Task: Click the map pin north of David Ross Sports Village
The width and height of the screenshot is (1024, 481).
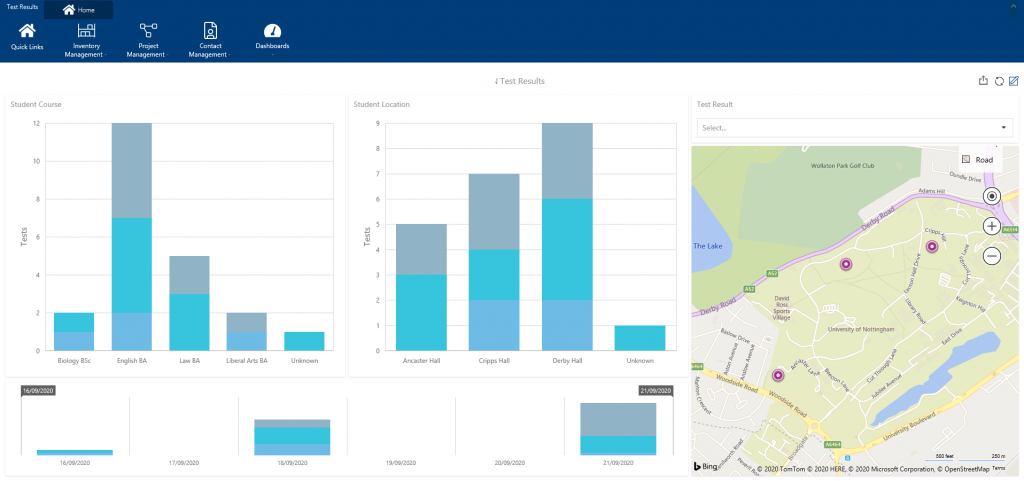Action: (846, 264)
